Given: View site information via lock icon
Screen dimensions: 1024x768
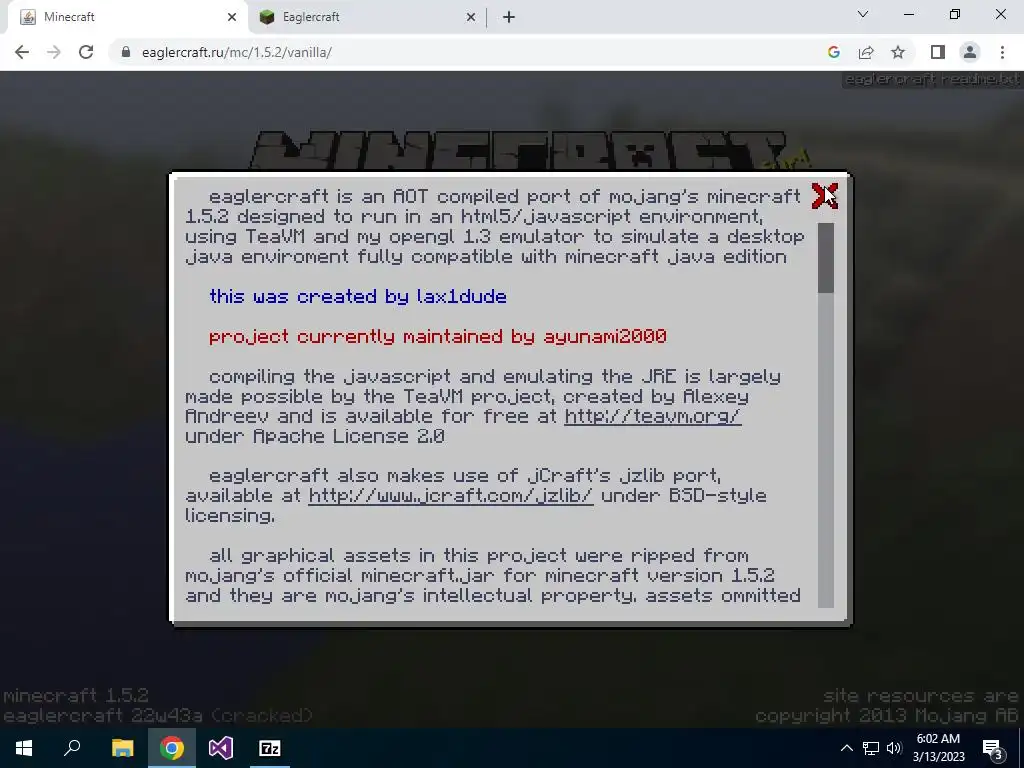Looking at the screenshot, I should [126, 52].
